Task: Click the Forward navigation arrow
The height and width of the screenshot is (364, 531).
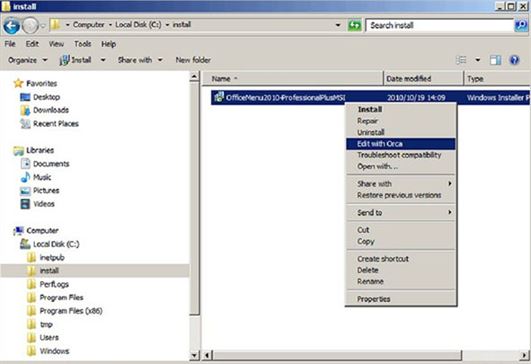Action: point(30,26)
